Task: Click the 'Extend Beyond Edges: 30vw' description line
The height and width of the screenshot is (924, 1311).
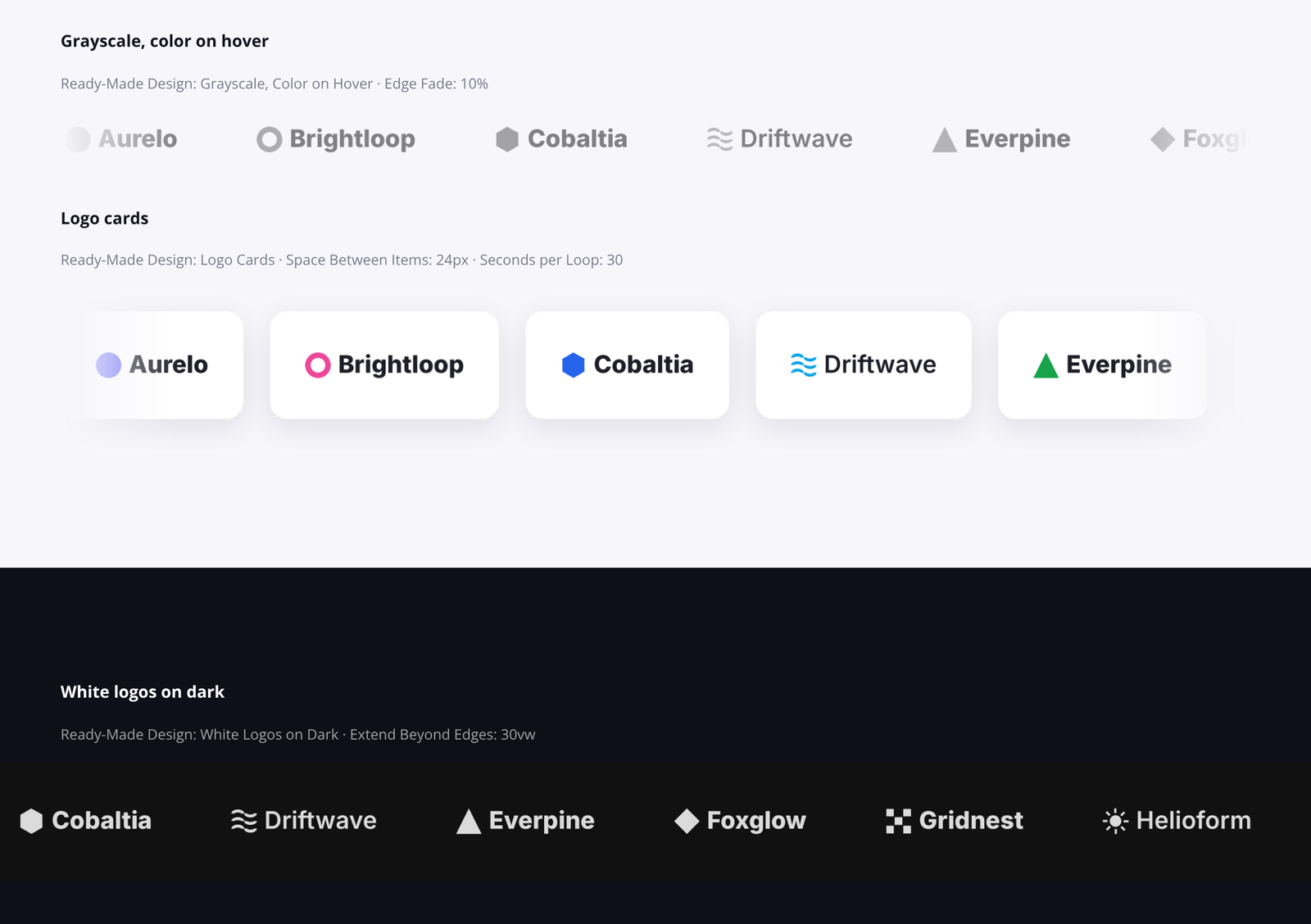Action: [x=298, y=735]
